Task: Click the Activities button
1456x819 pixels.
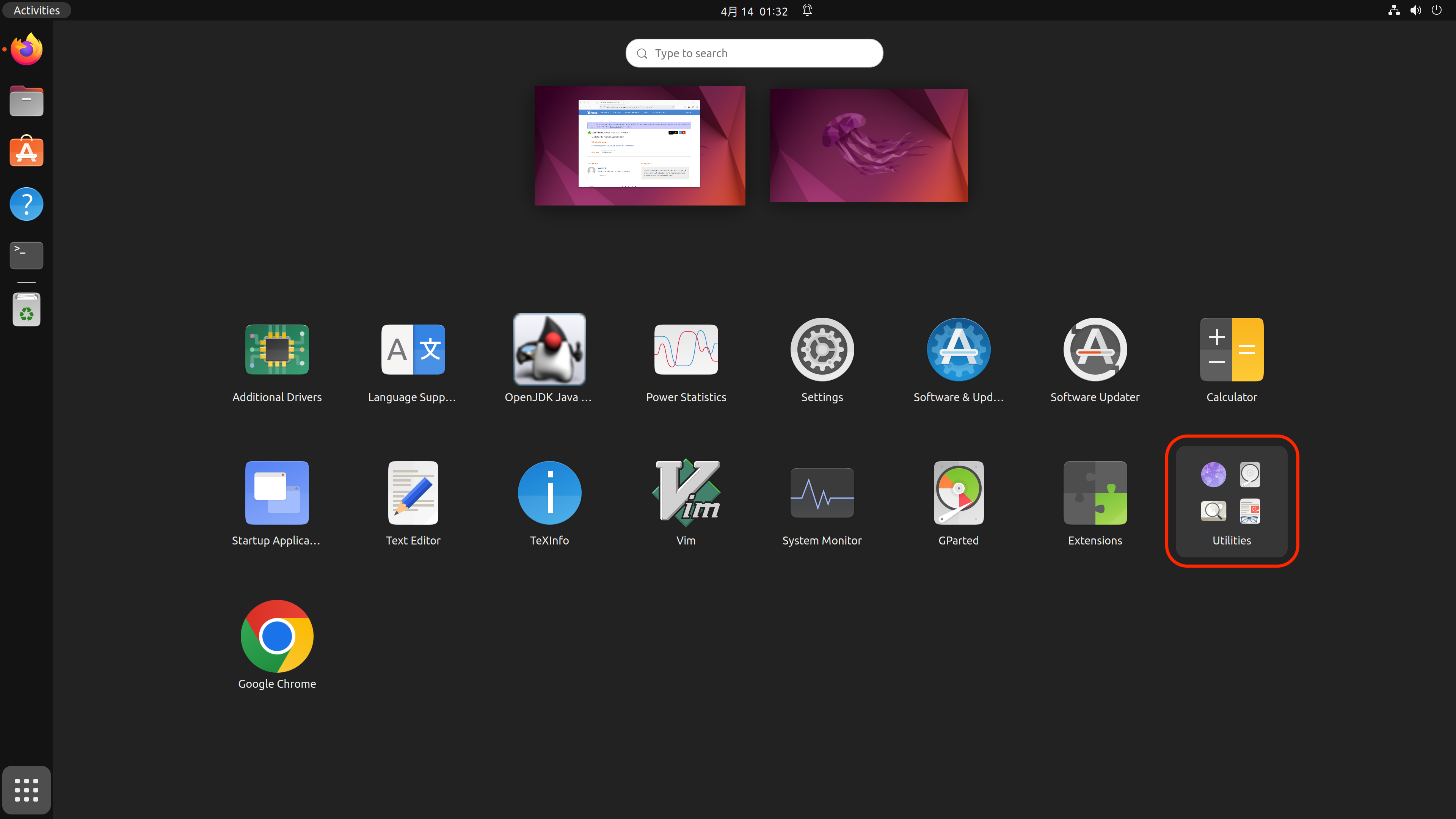Action: pyautogui.click(x=36, y=10)
